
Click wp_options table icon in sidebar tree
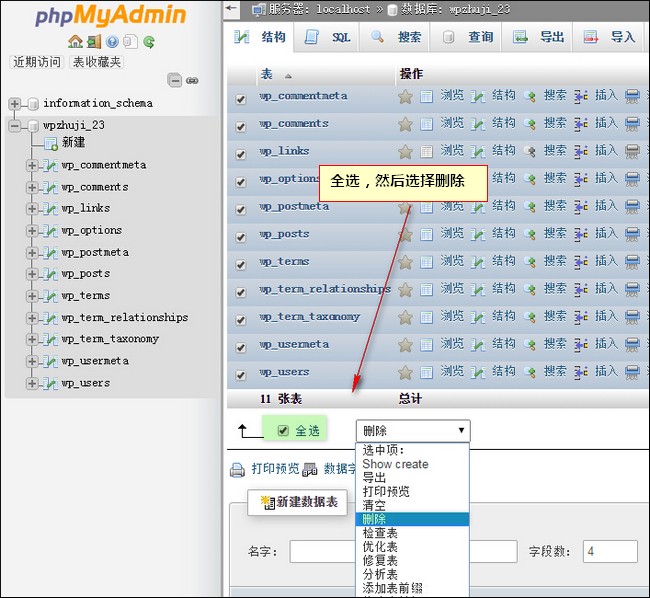click(x=50, y=230)
